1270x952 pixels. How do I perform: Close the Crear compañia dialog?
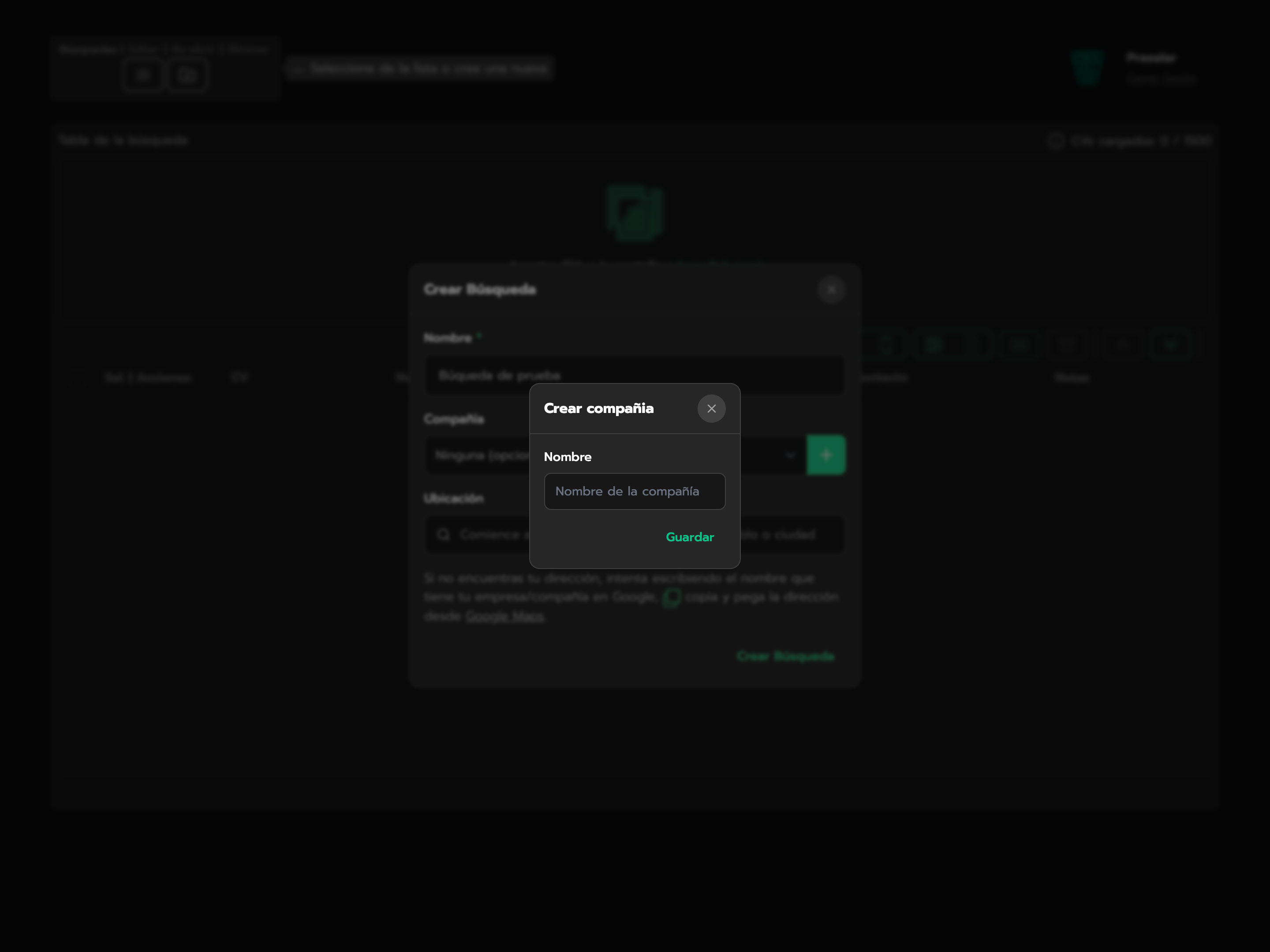pos(711,409)
